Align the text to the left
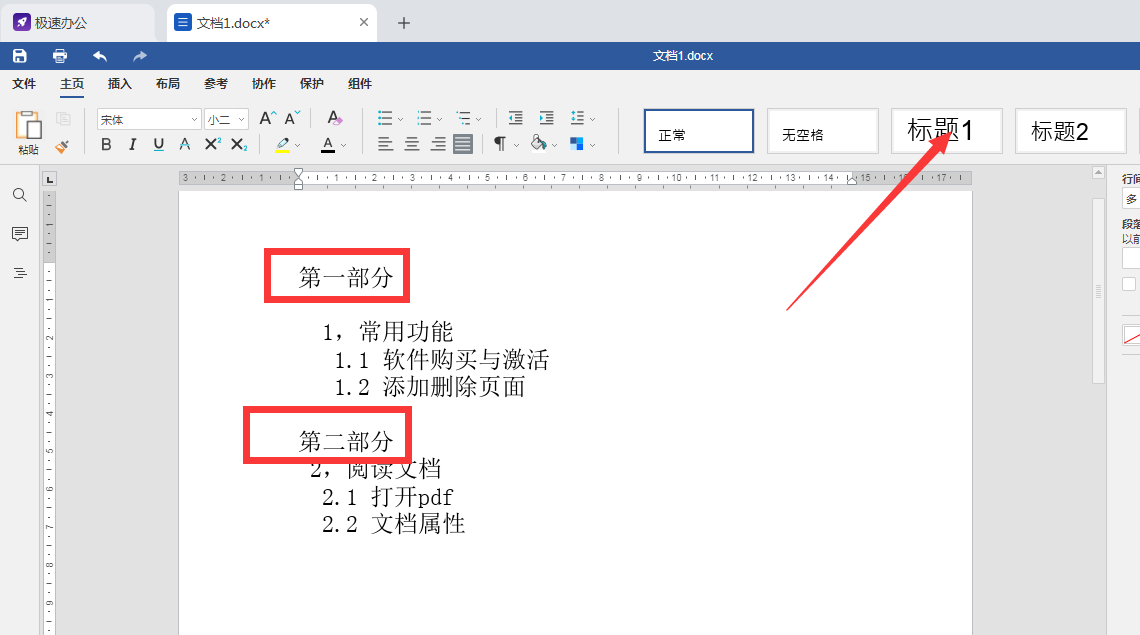This screenshot has height=635, width=1140. pos(385,144)
